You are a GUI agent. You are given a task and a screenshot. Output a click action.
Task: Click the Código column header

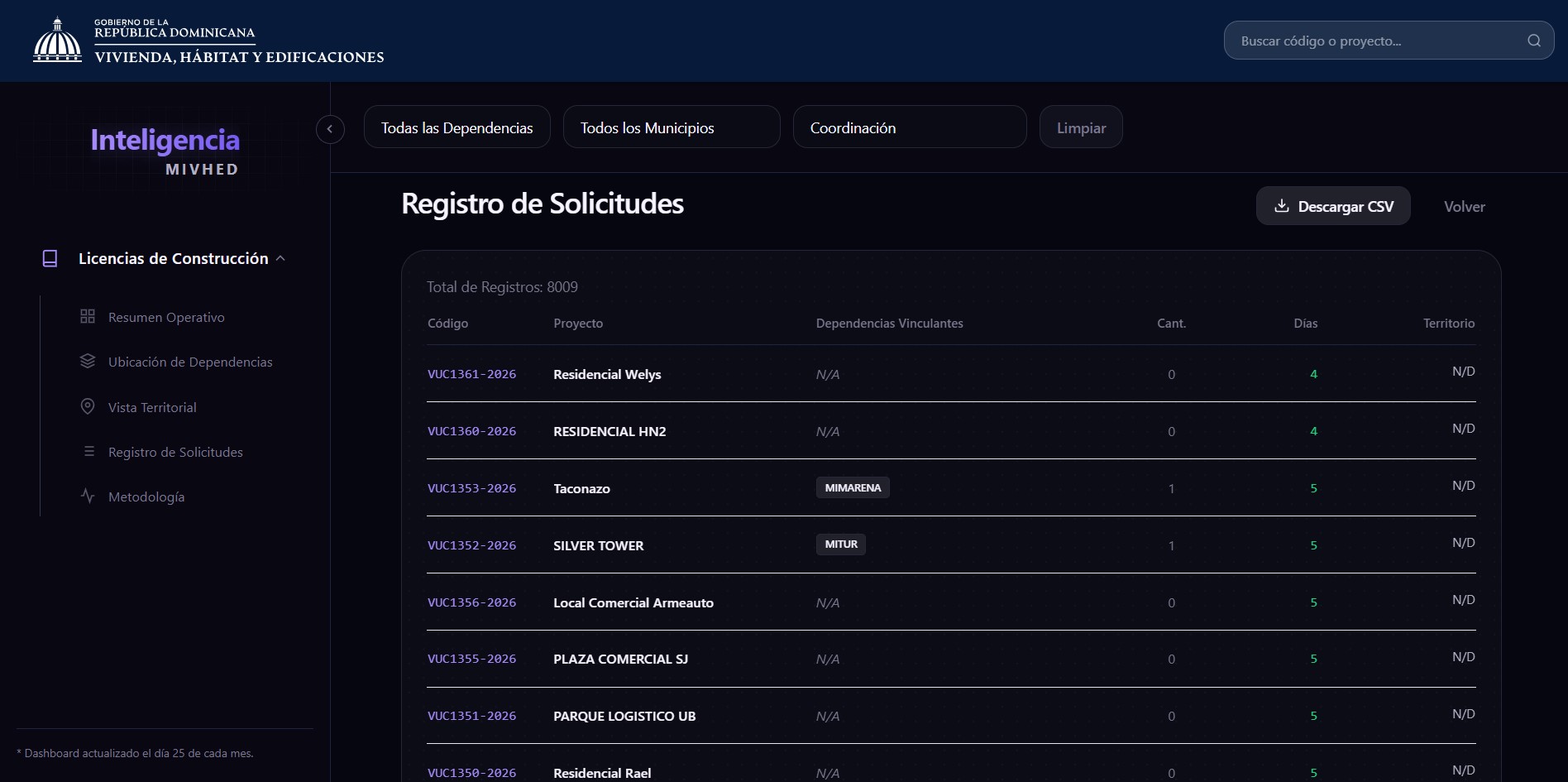[x=447, y=323]
